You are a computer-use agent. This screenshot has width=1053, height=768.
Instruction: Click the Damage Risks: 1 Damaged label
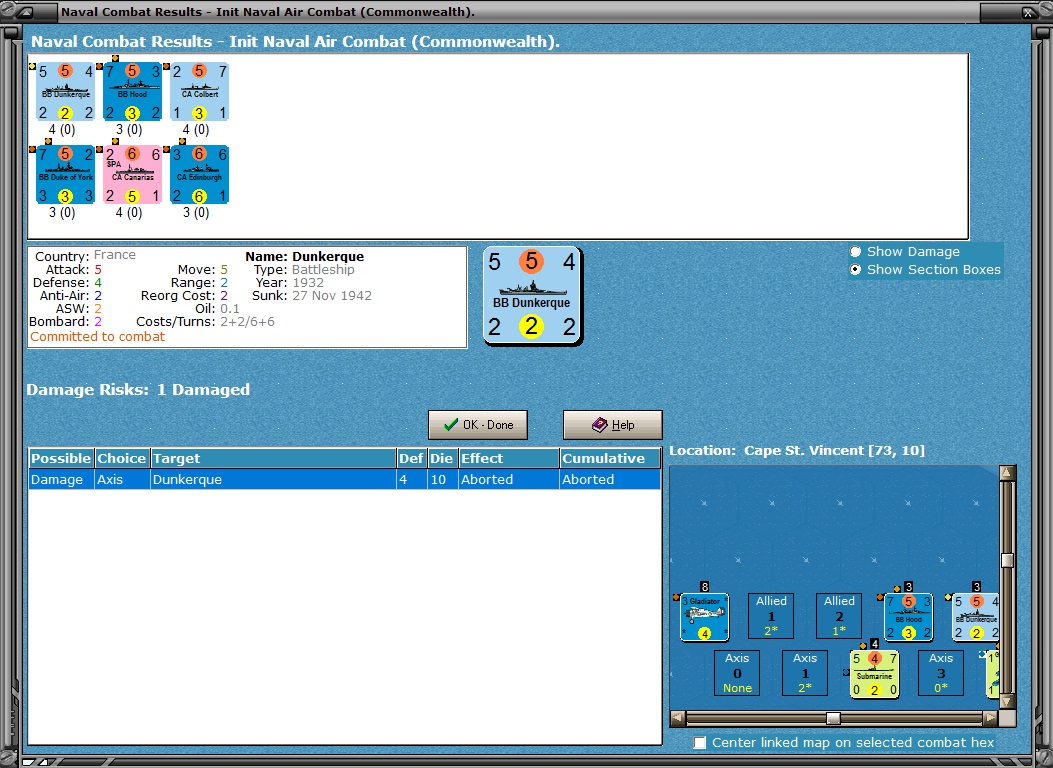[138, 389]
